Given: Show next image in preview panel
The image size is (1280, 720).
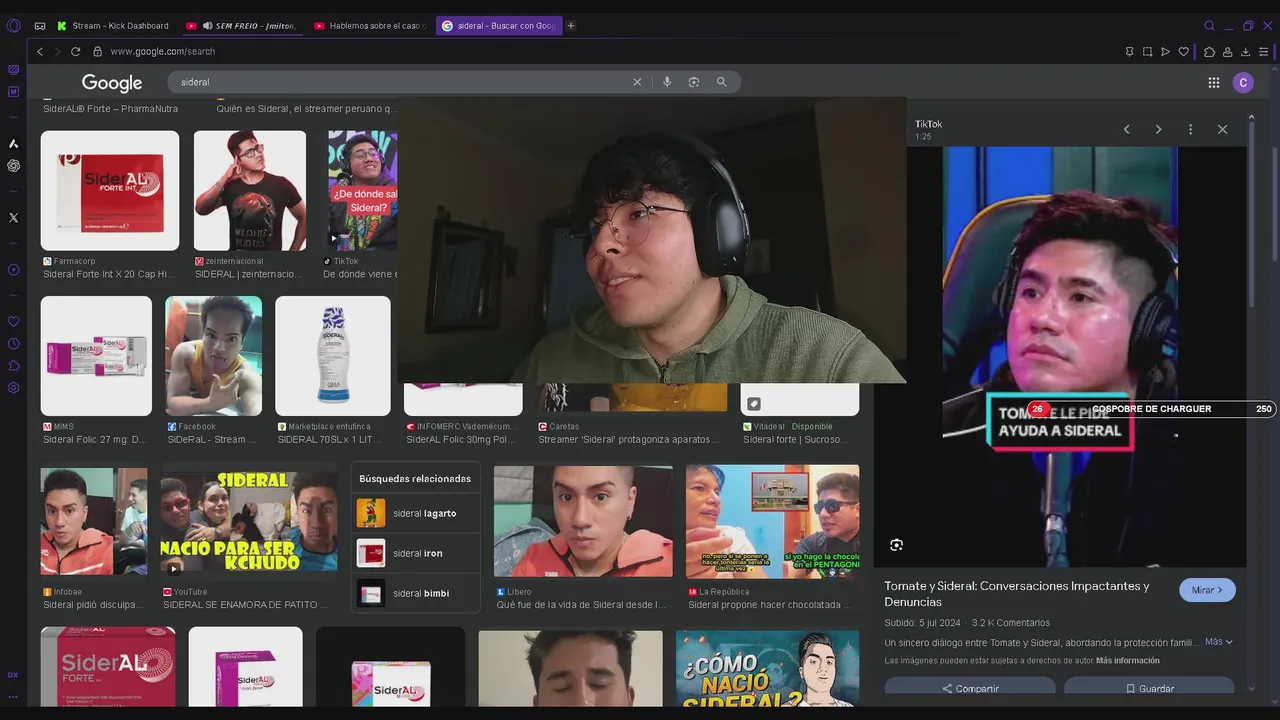Looking at the screenshot, I should click(x=1158, y=129).
